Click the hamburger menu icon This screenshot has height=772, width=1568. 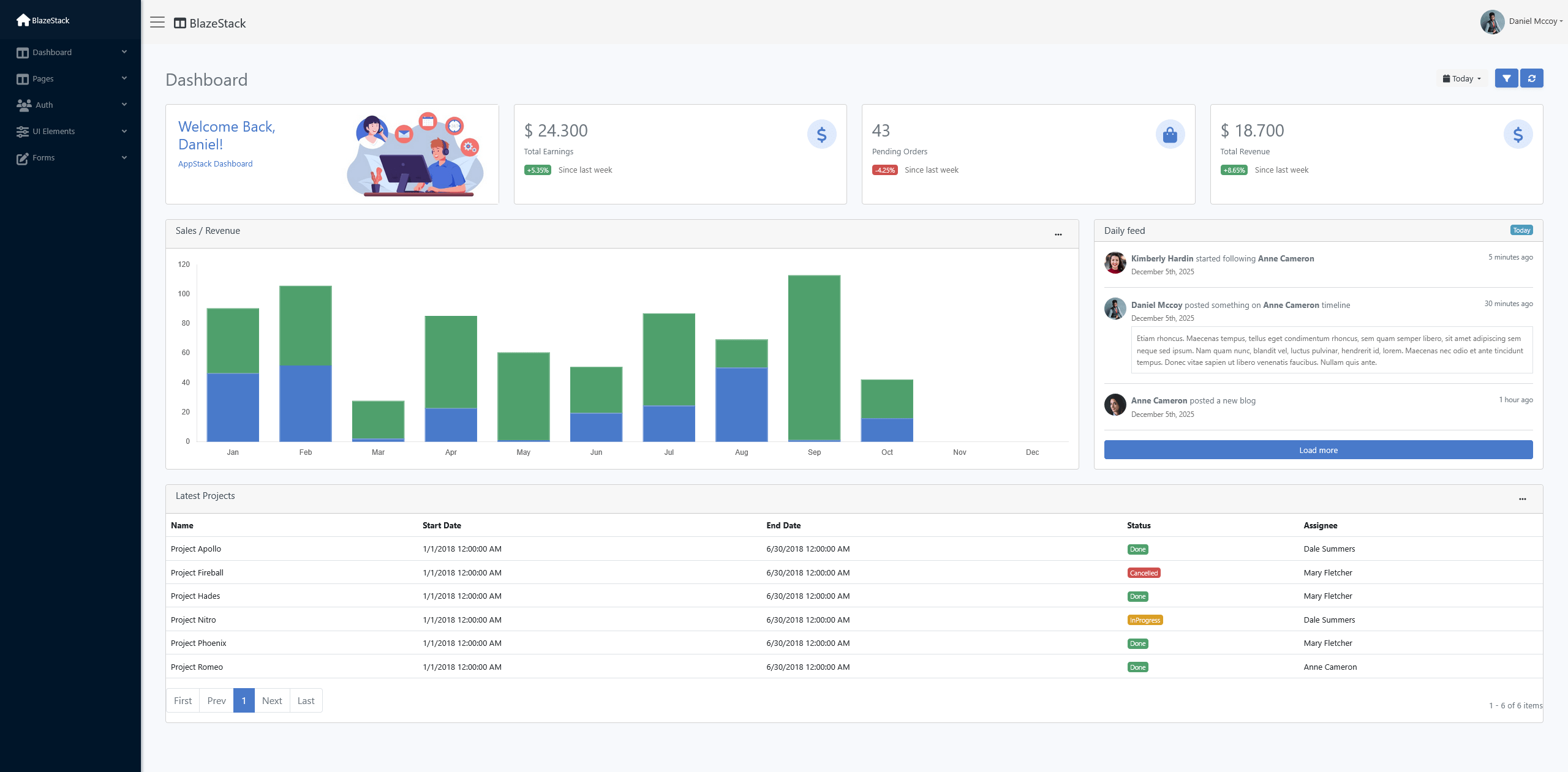(157, 23)
